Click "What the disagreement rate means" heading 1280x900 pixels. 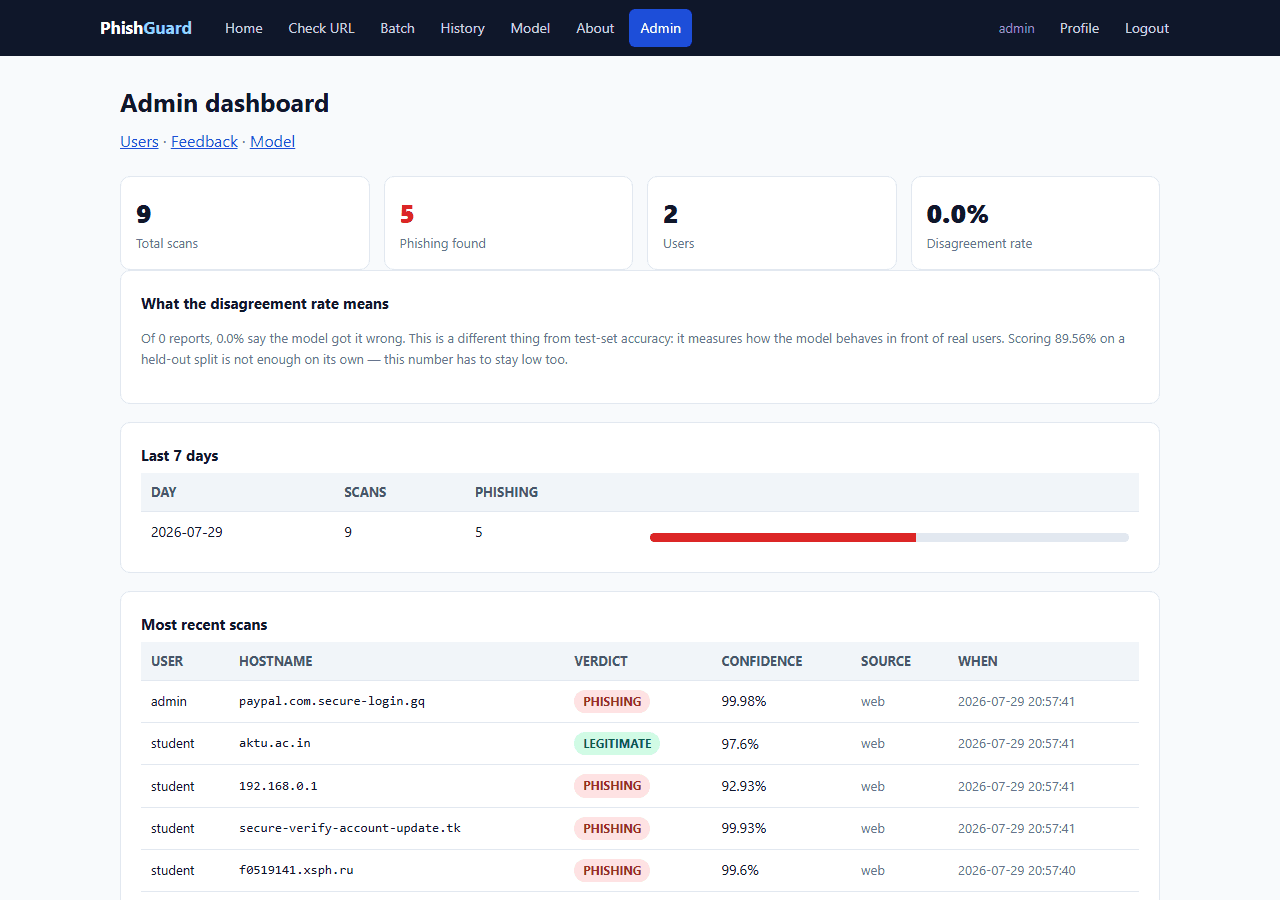click(265, 304)
